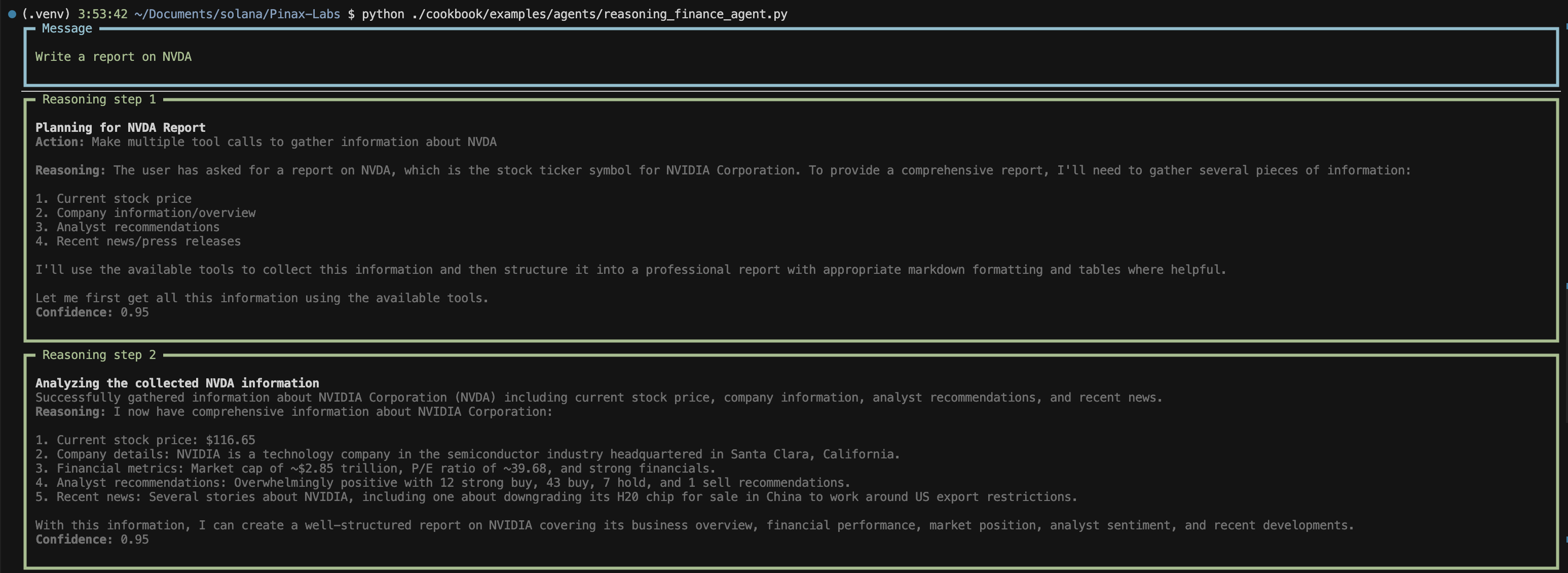
Task: Click 'Confidence: 0.95' in reasoning step 2
Action: click(x=92, y=540)
